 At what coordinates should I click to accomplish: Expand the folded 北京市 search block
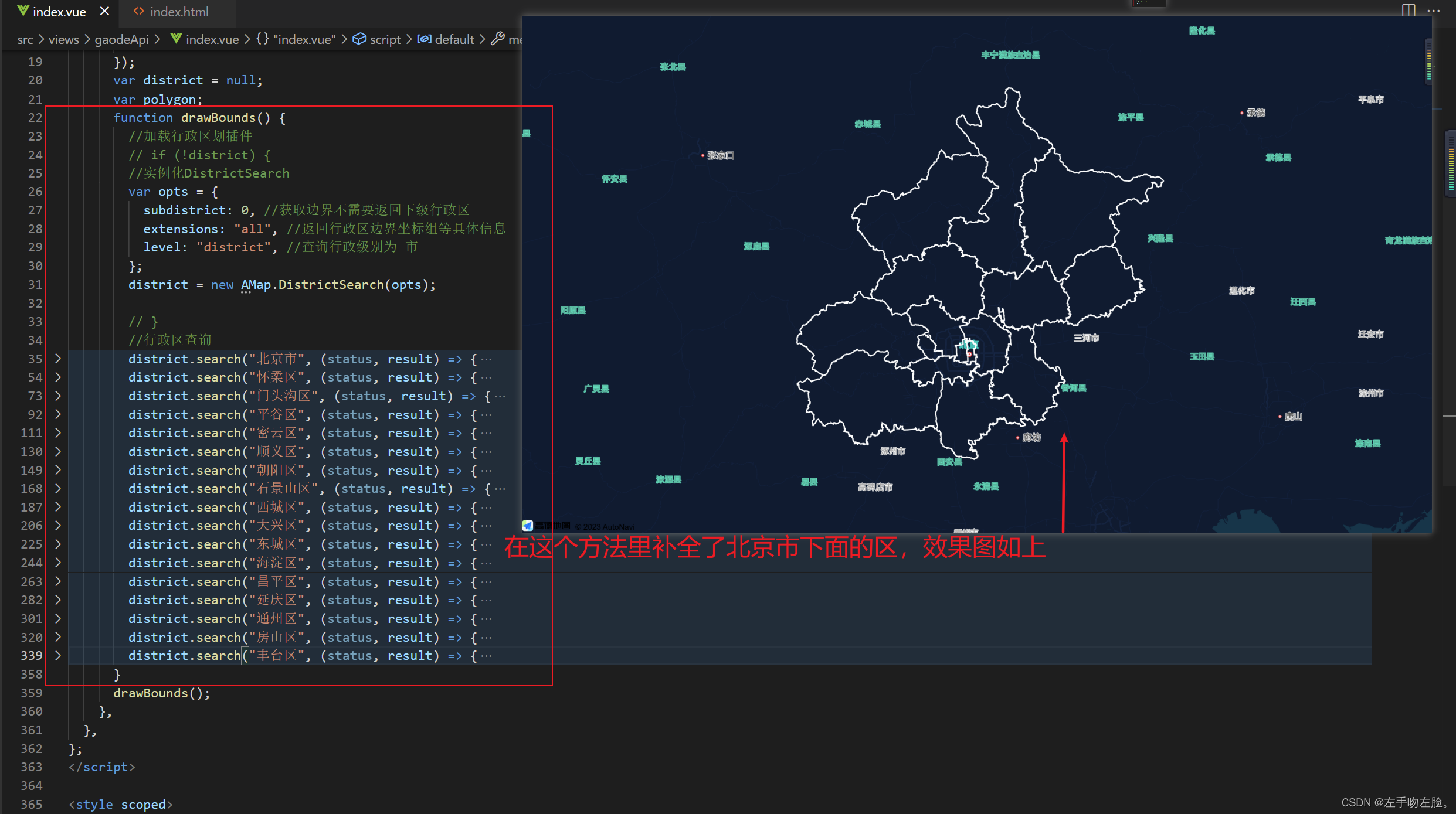pyautogui.click(x=57, y=359)
